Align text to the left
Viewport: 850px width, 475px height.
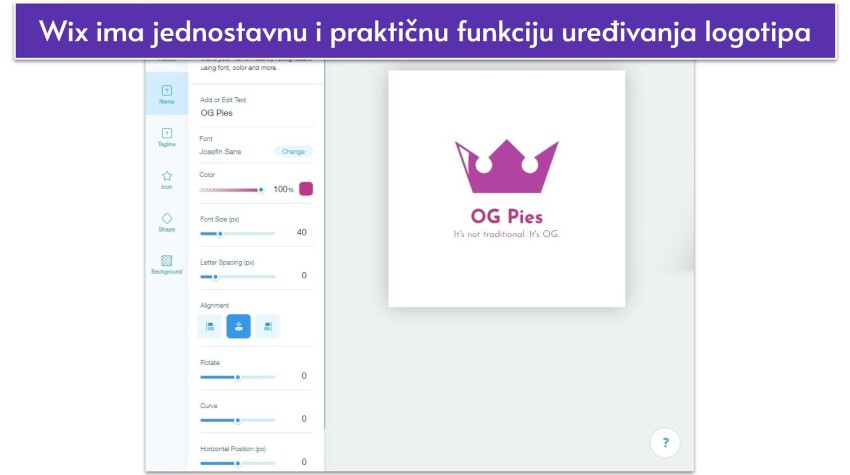[x=210, y=326]
